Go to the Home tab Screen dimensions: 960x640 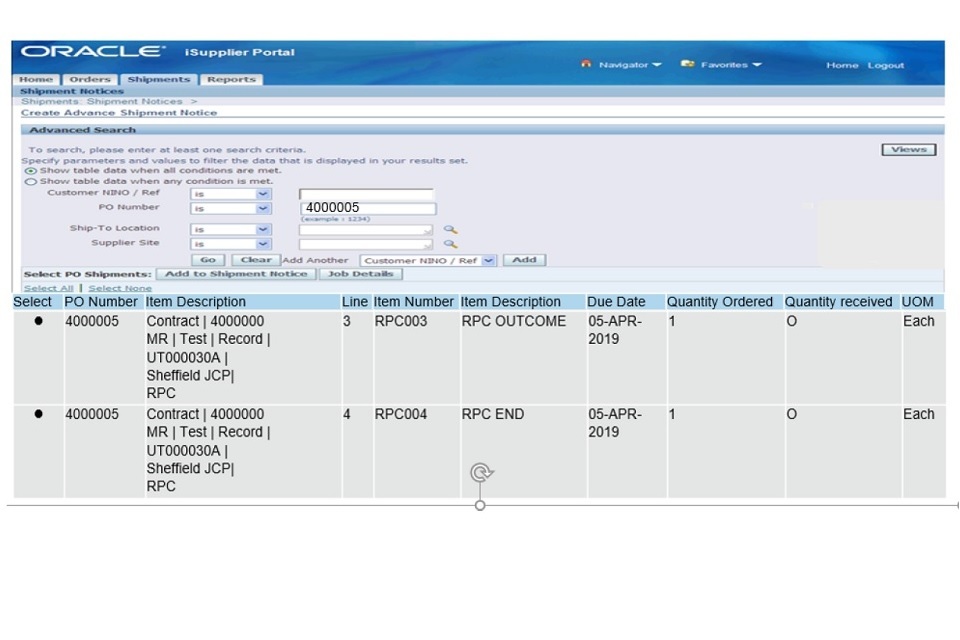pos(36,80)
